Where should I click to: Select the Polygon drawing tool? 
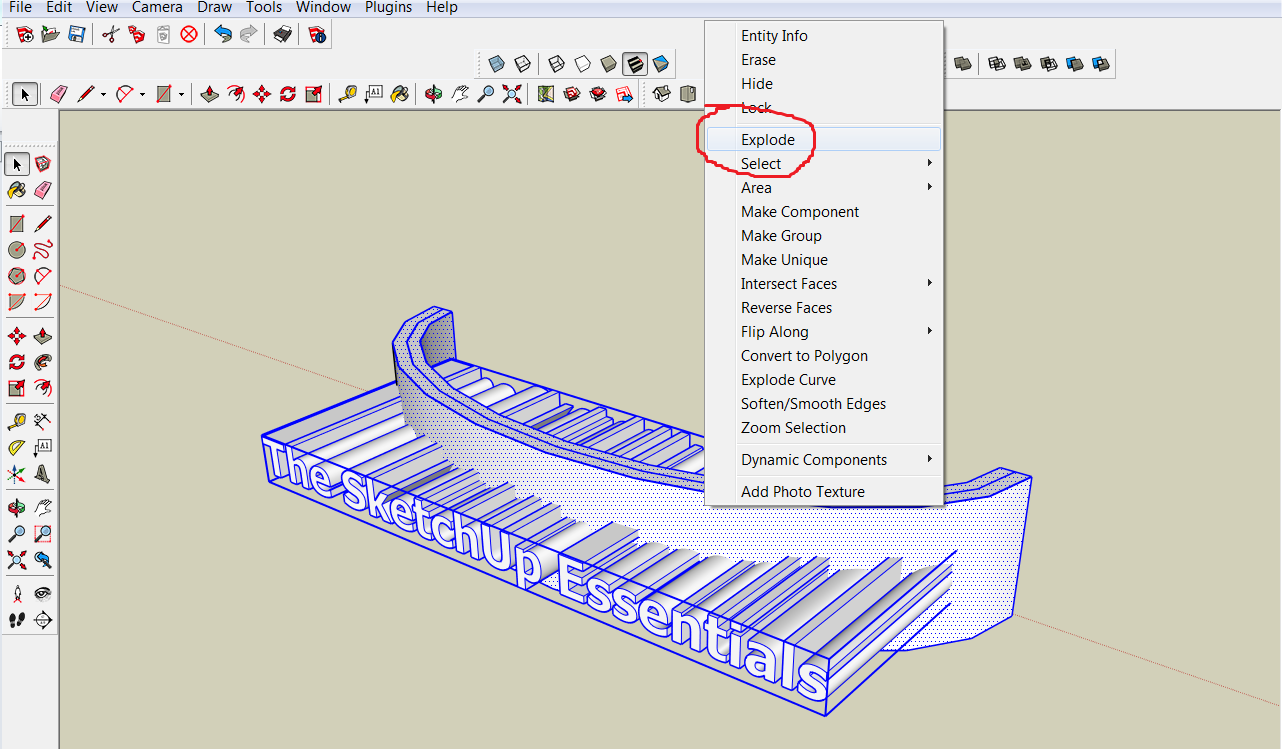tap(17, 275)
